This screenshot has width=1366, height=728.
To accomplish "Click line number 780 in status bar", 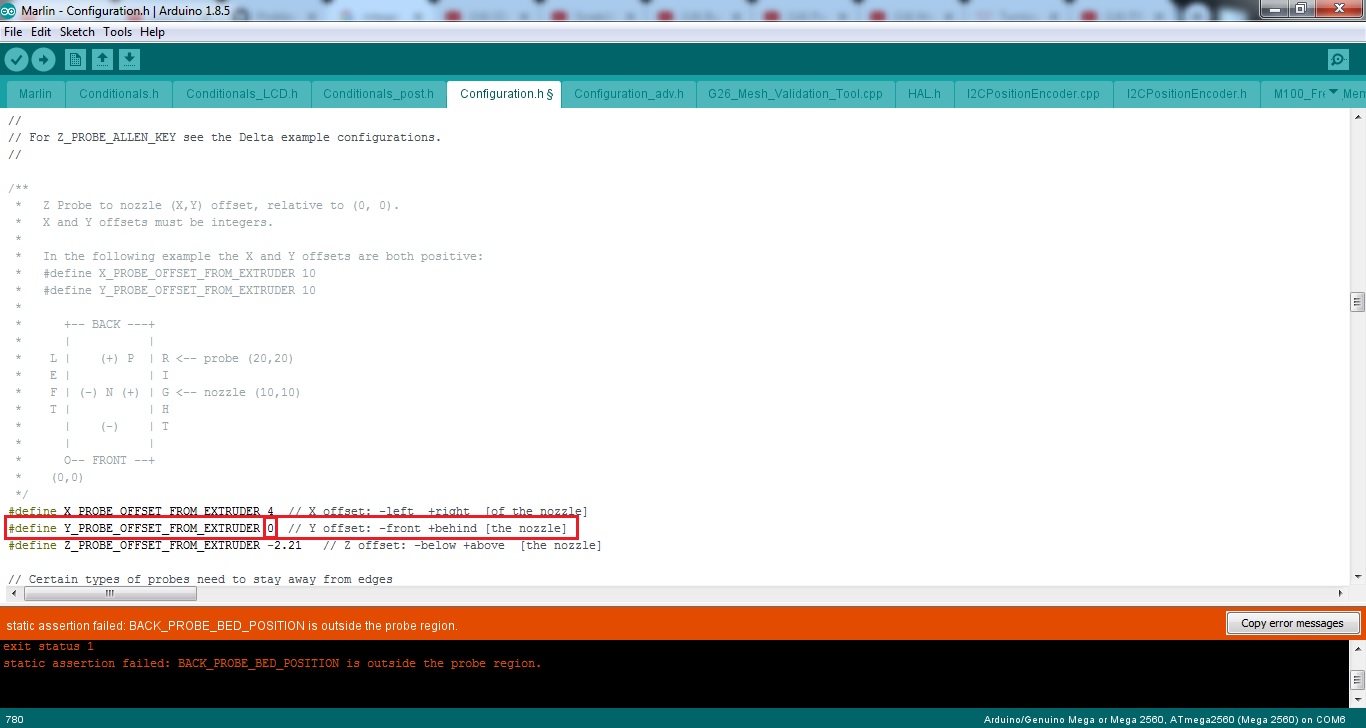I will [14, 719].
